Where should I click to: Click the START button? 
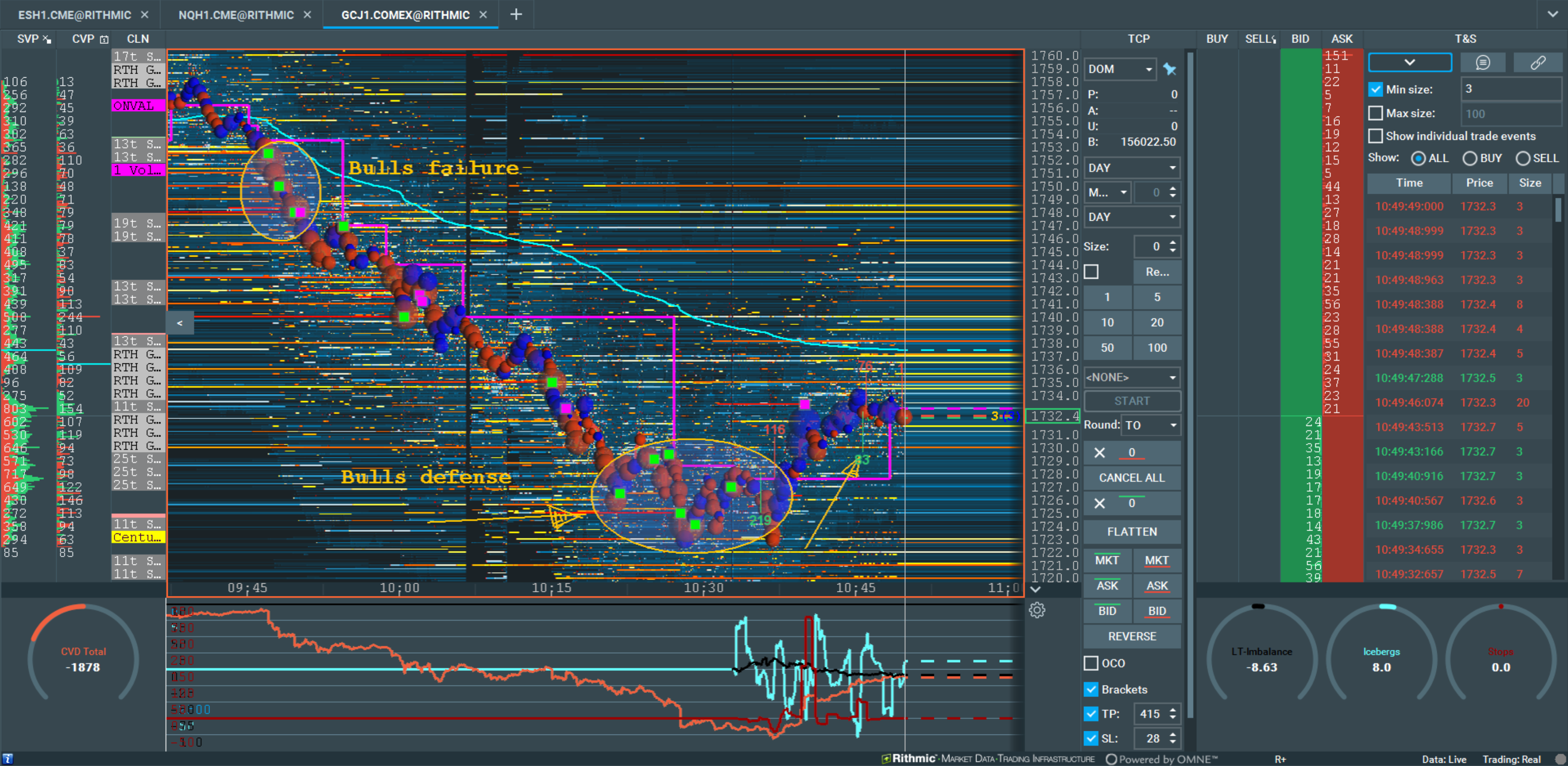[1132, 401]
